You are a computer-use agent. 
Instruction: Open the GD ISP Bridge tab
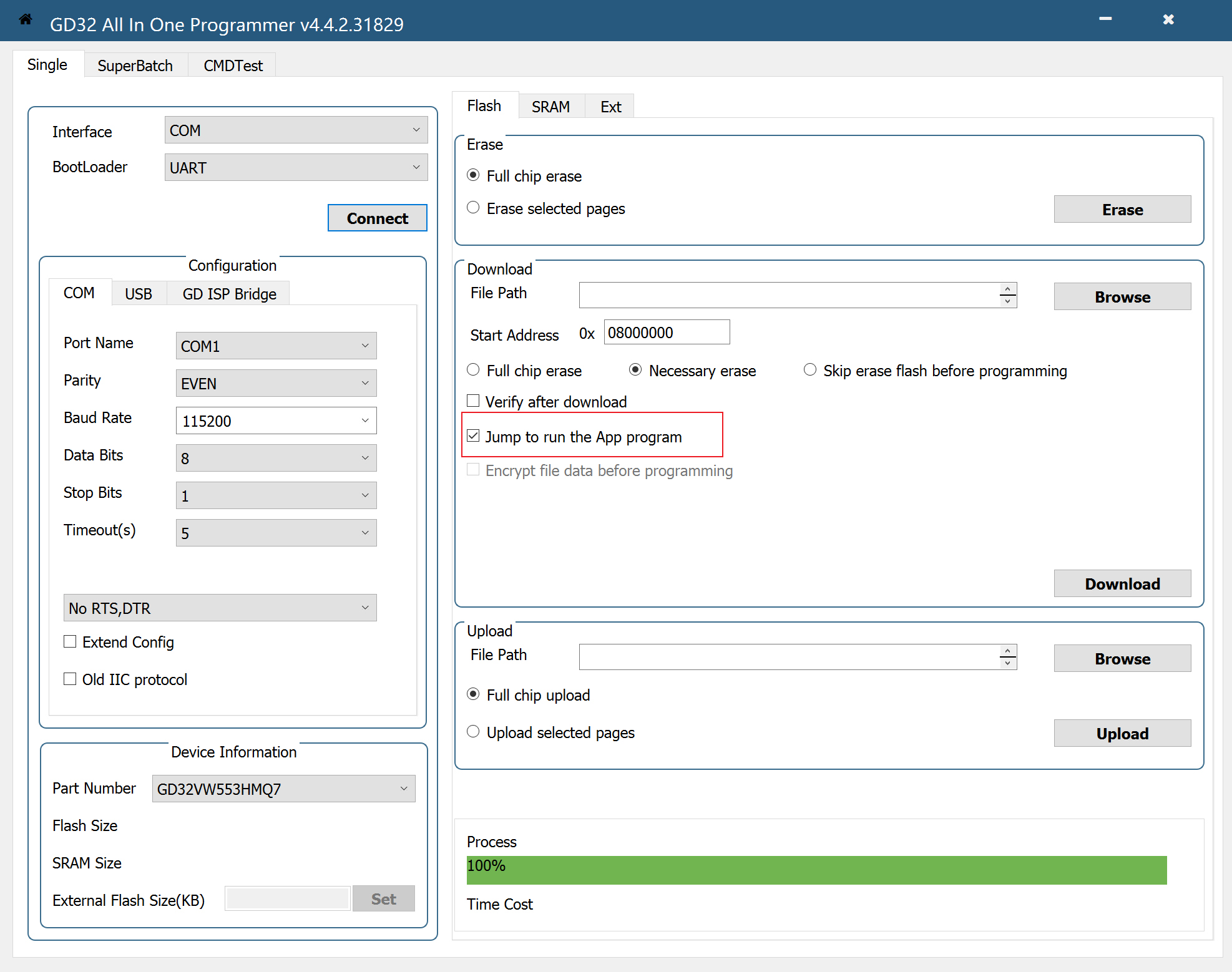pyautogui.click(x=229, y=294)
